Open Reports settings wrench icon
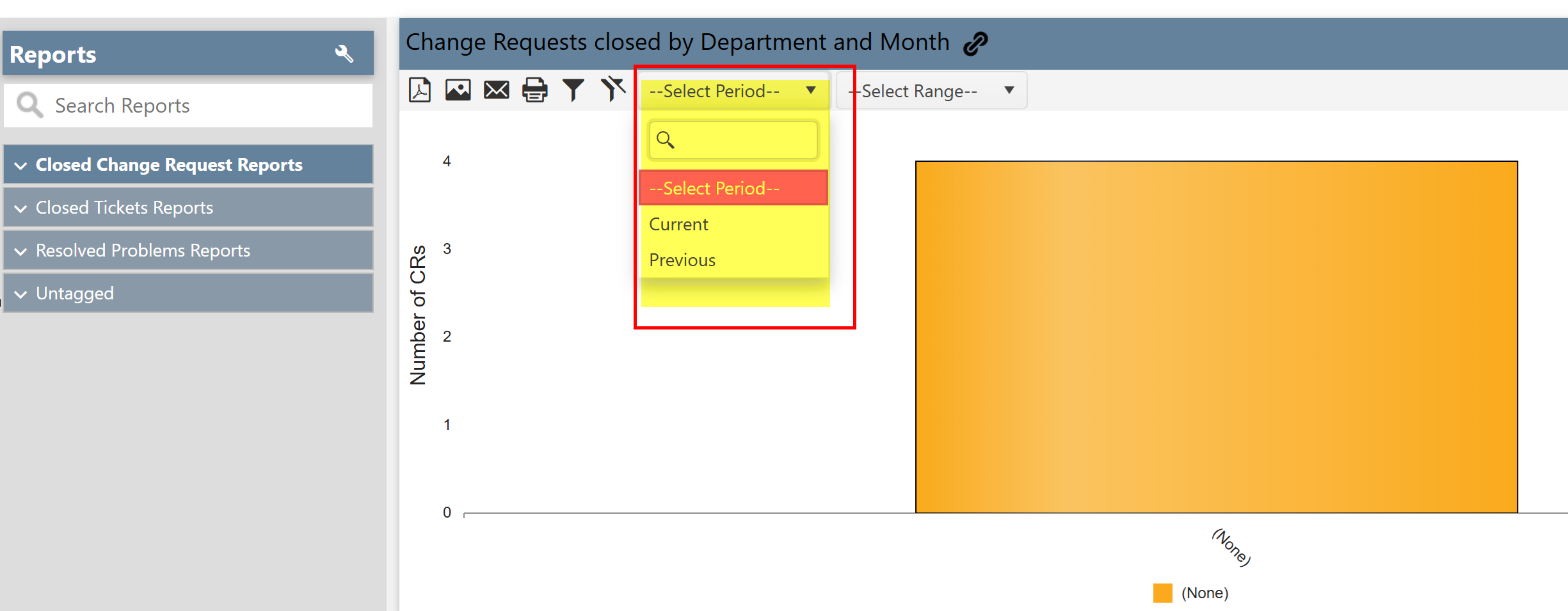 point(344,54)
